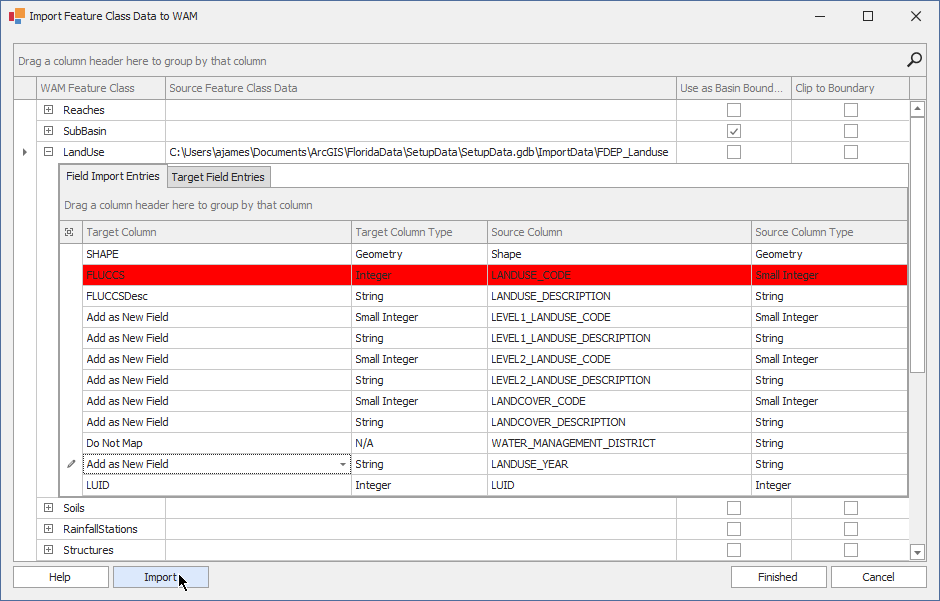Sort by Source Column Type header

829,232
